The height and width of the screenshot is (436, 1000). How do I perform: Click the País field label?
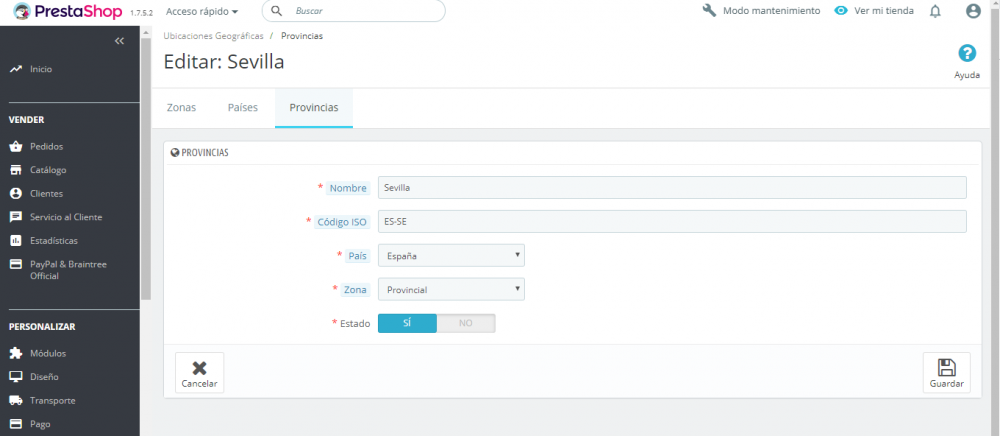click(358, 256)
